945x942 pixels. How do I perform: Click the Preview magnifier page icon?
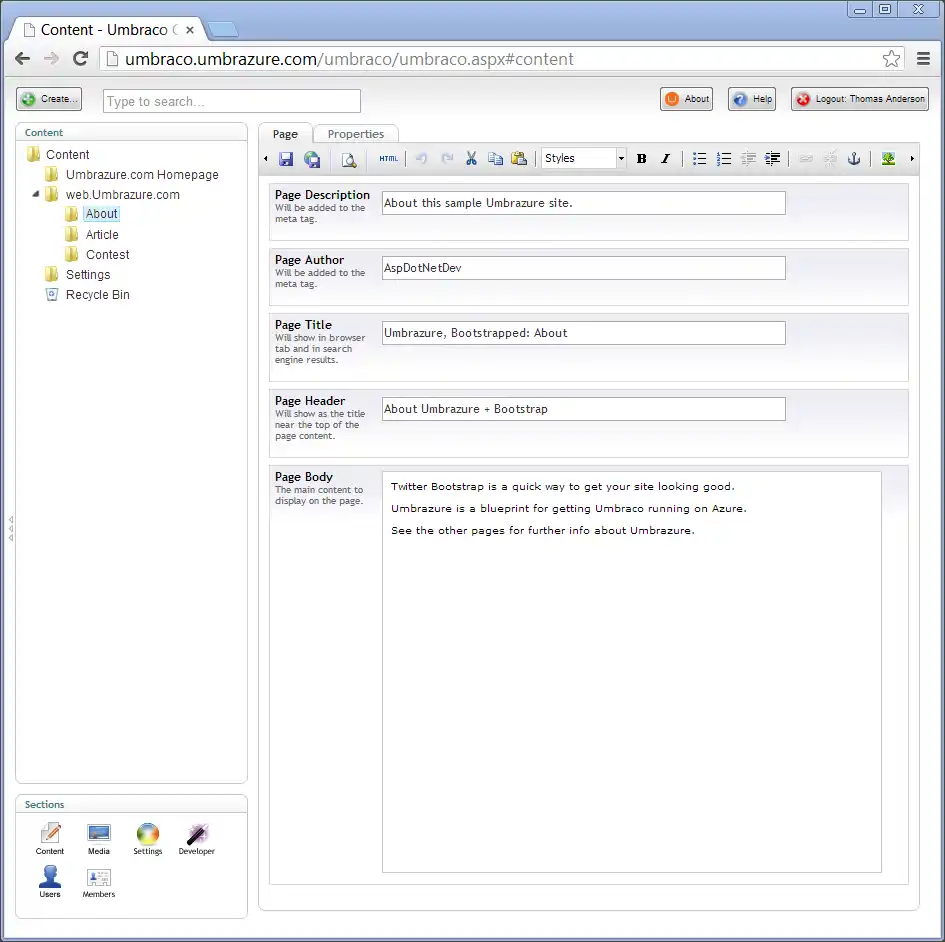tap(348, 160)
